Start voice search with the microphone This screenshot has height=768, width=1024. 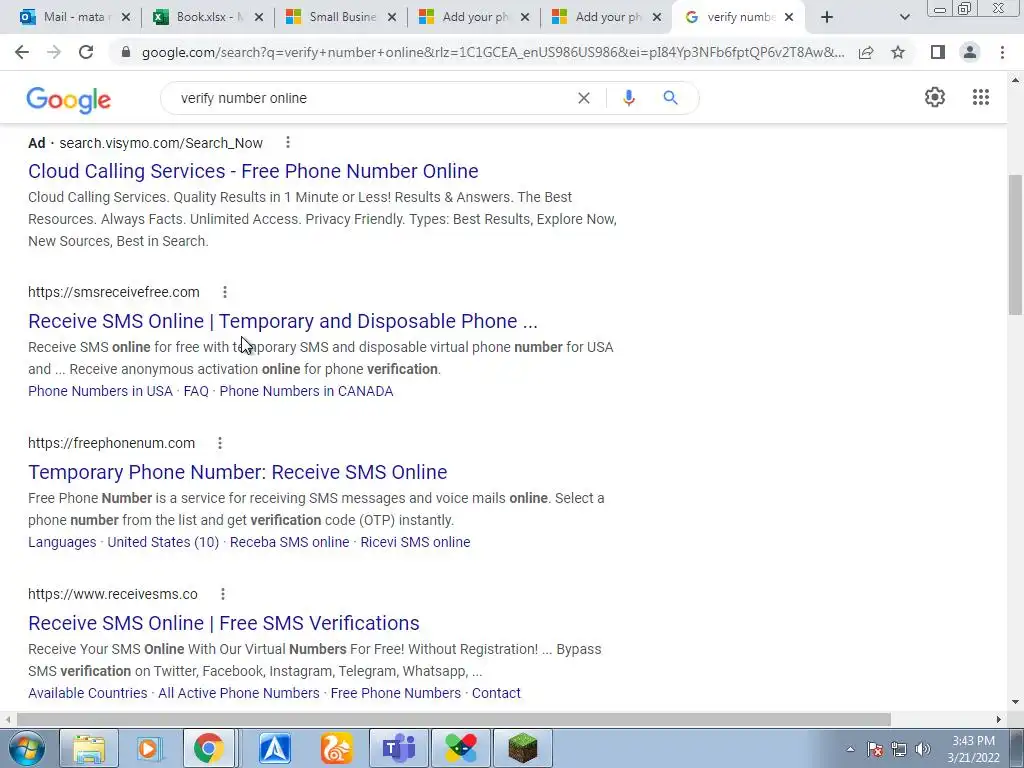[x=628, y=98]
